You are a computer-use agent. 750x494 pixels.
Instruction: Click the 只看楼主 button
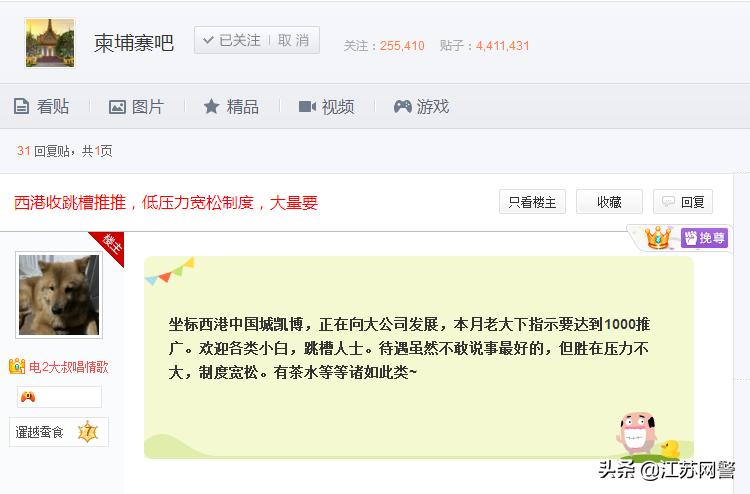coord(532,202)
